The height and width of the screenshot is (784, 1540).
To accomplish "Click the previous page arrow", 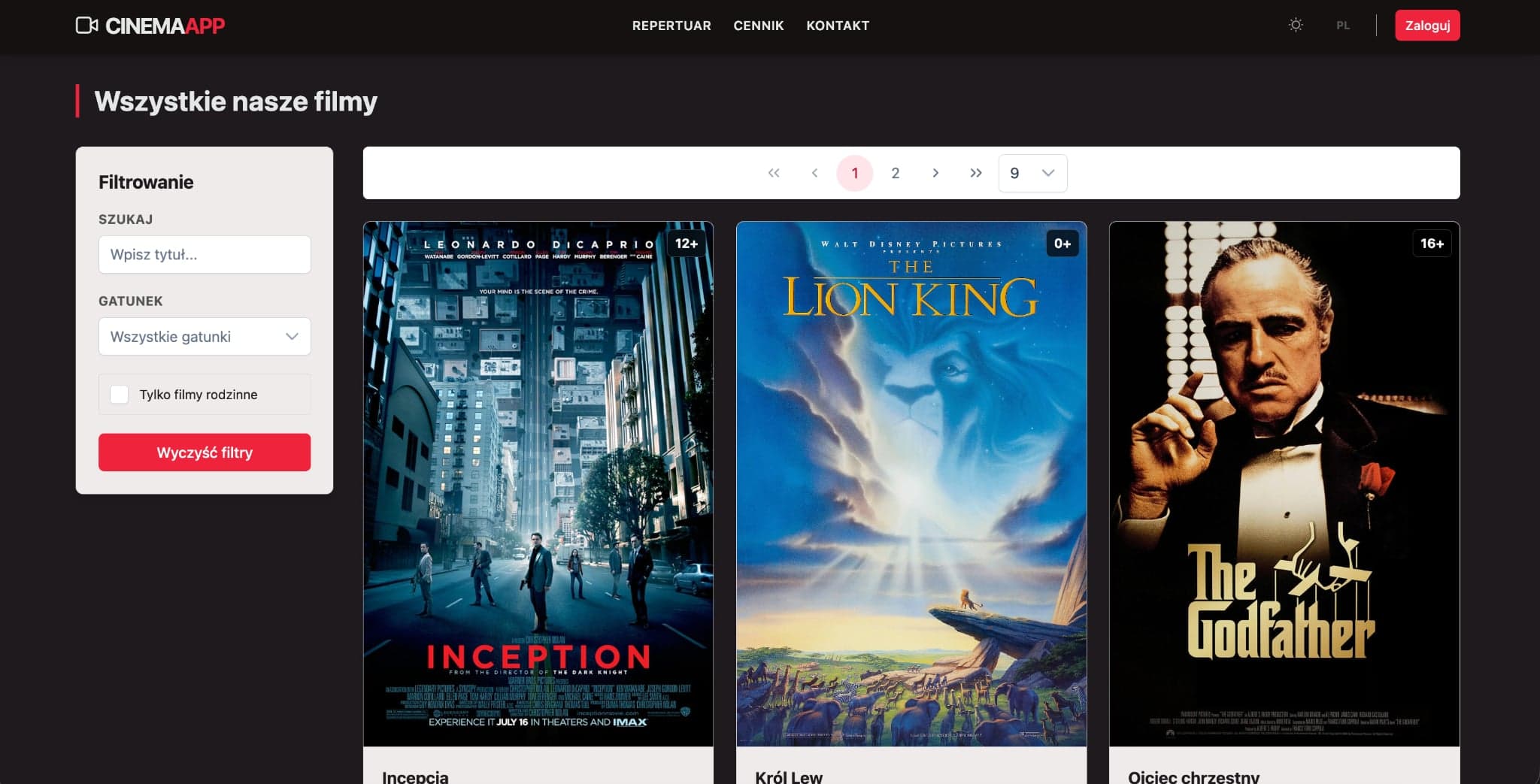I will pos(814,172).
